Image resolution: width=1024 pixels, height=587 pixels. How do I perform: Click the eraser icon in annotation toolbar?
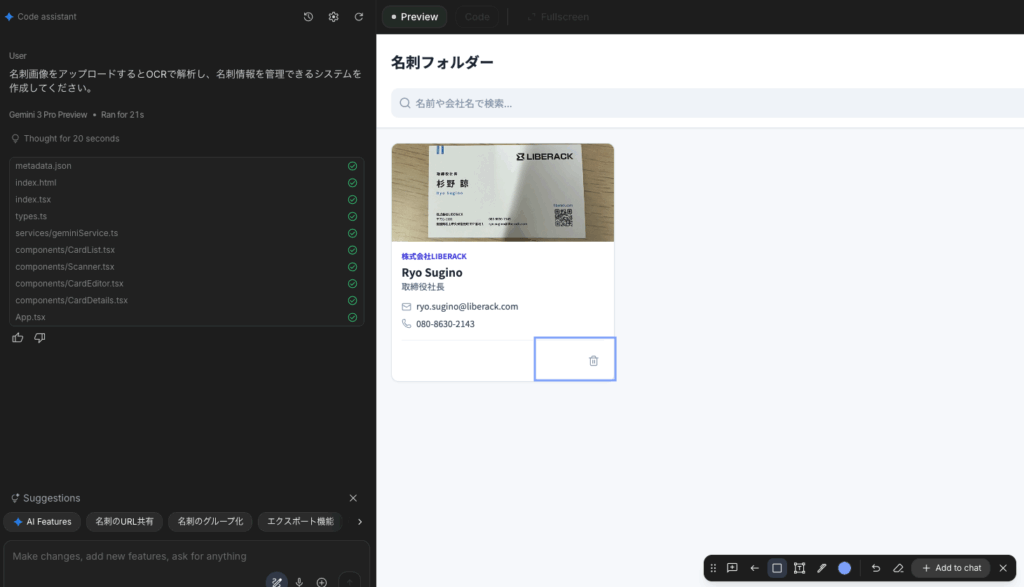[x=898, y=568]
